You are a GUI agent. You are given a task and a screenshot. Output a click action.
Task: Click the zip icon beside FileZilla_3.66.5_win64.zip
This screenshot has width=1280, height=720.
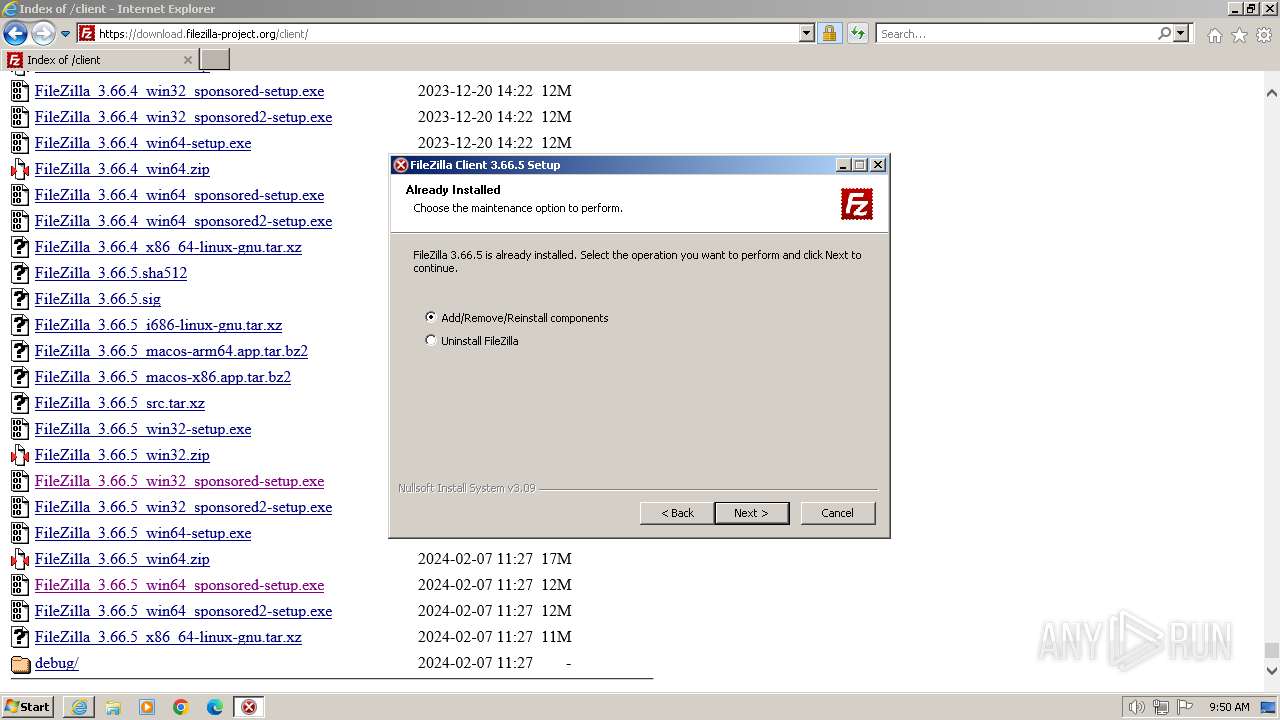point(20,559)
